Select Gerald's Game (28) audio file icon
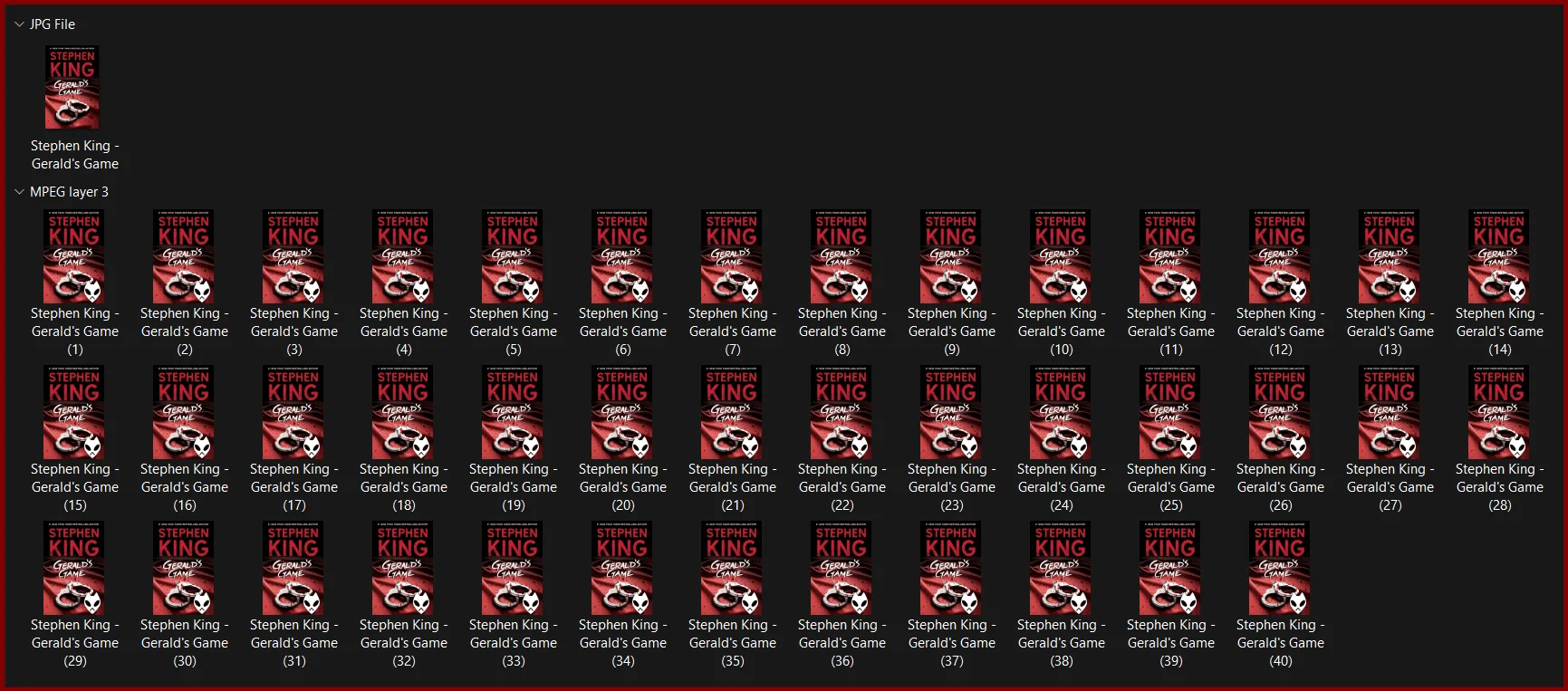Image resolution: width=1568 pixels, height=691 pixels. tap(1499, 412)
